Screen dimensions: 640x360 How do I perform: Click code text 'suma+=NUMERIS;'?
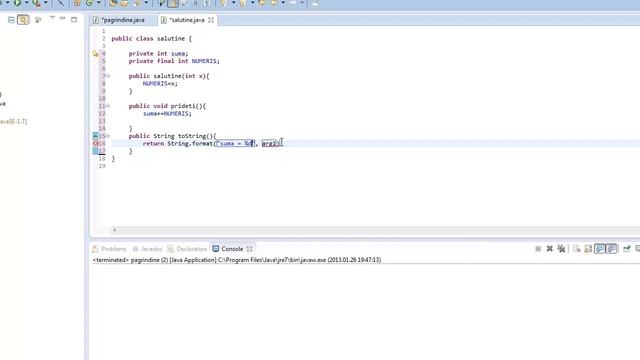(x=167, y=113)
